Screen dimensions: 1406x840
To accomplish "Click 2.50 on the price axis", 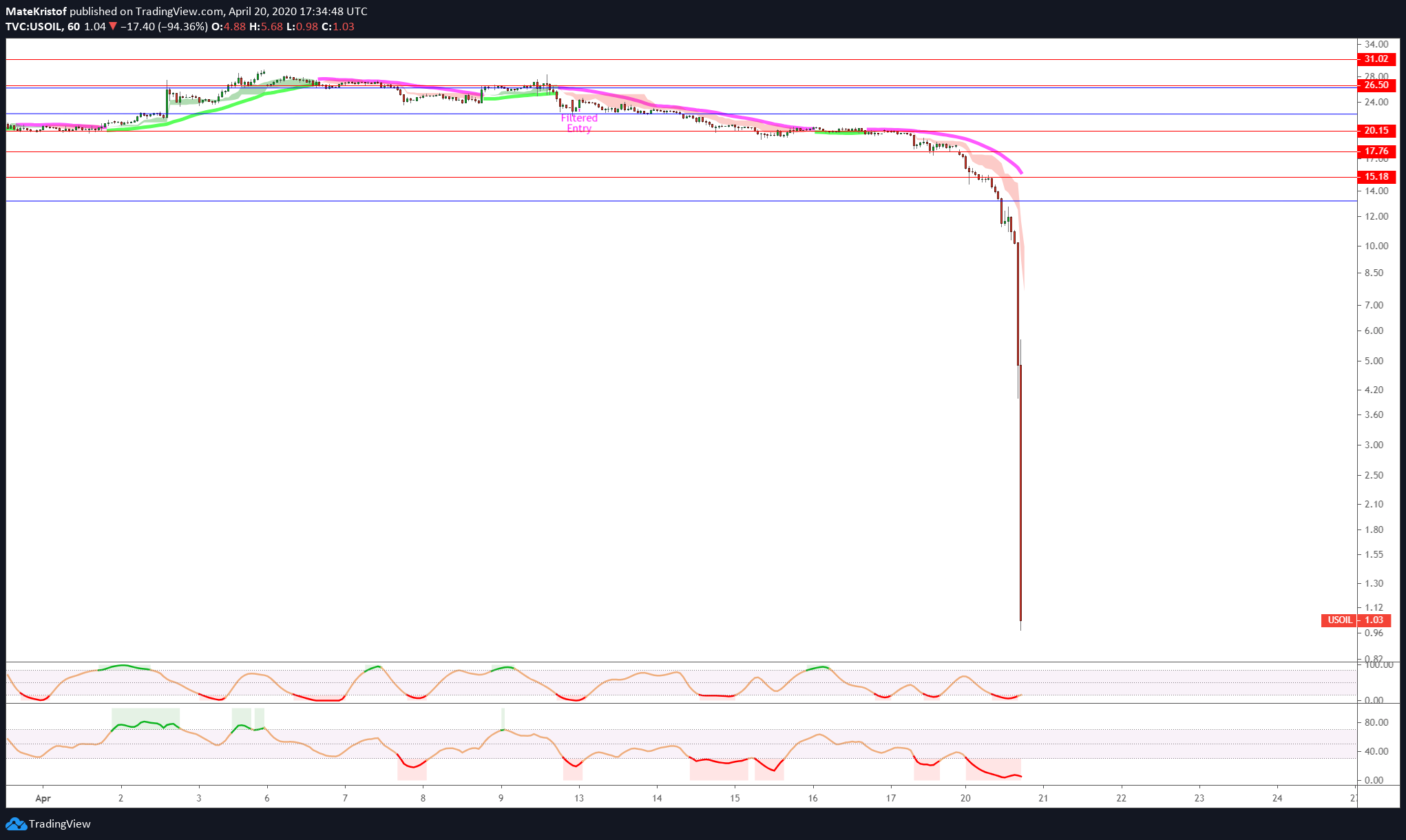I will [1374, 475].
